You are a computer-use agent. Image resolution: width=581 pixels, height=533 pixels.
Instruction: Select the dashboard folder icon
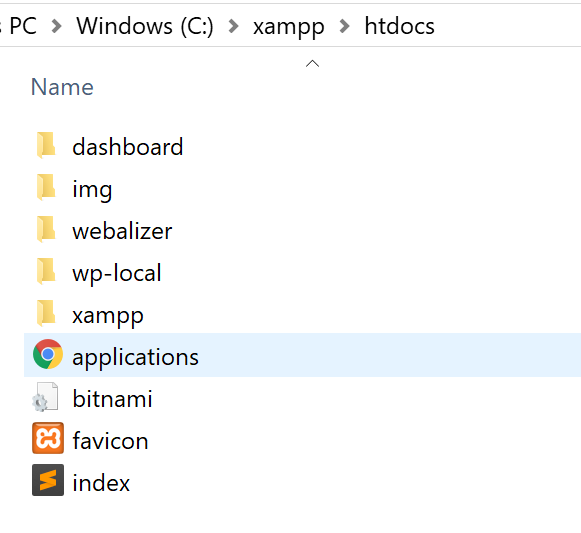(46, 145)
